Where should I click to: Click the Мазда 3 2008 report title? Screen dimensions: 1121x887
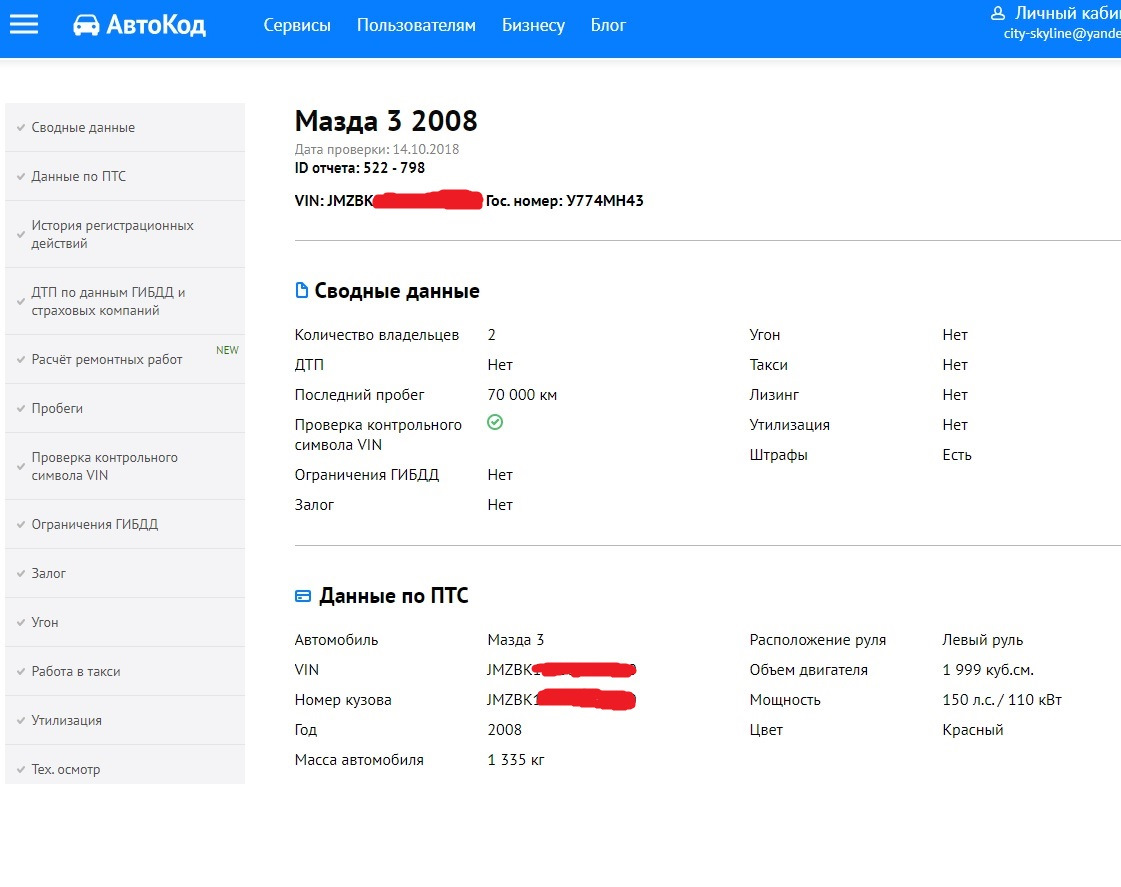[386, 121]
